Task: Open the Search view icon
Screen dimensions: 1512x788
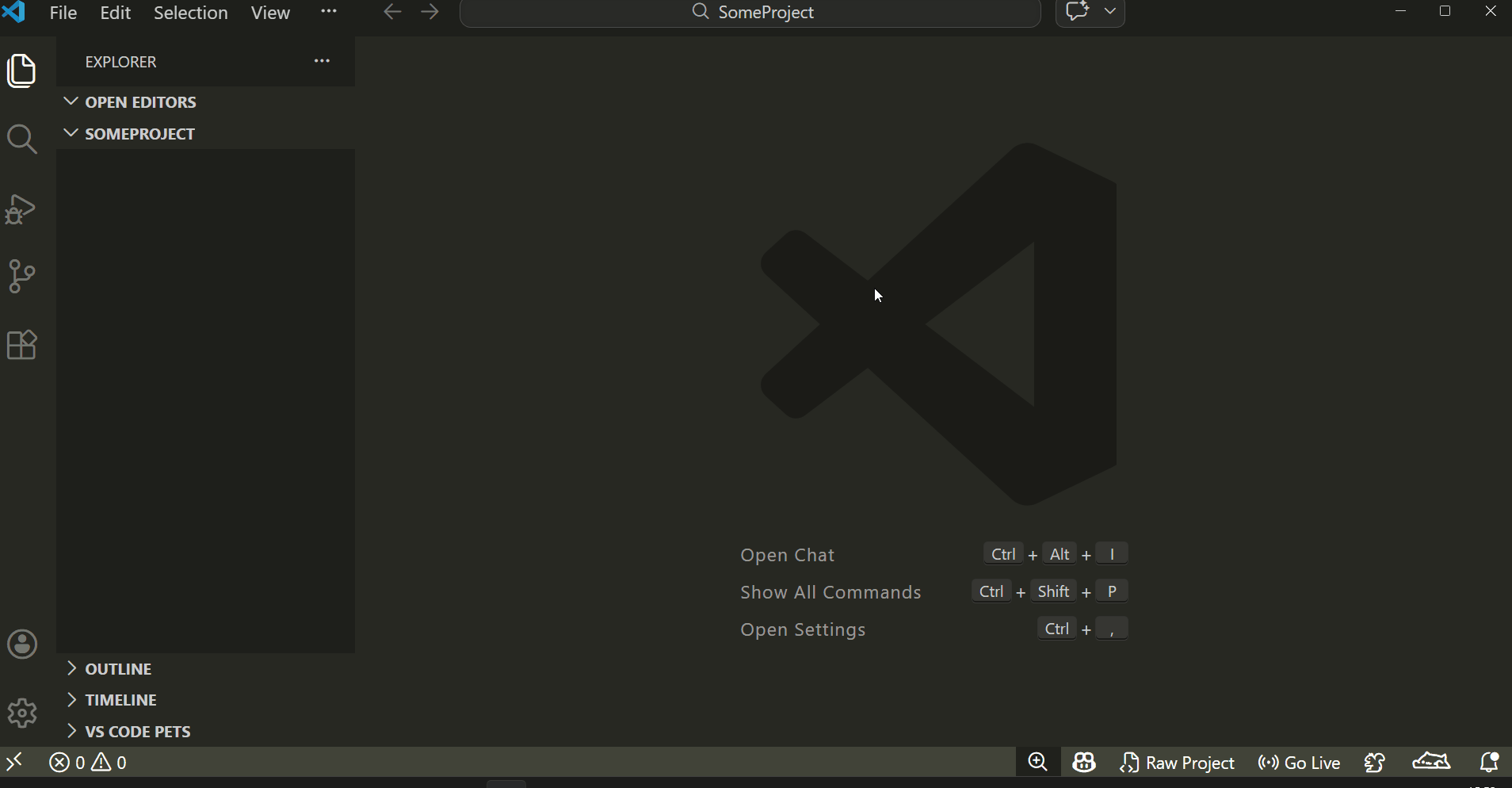Action: [x=21, y=140]
